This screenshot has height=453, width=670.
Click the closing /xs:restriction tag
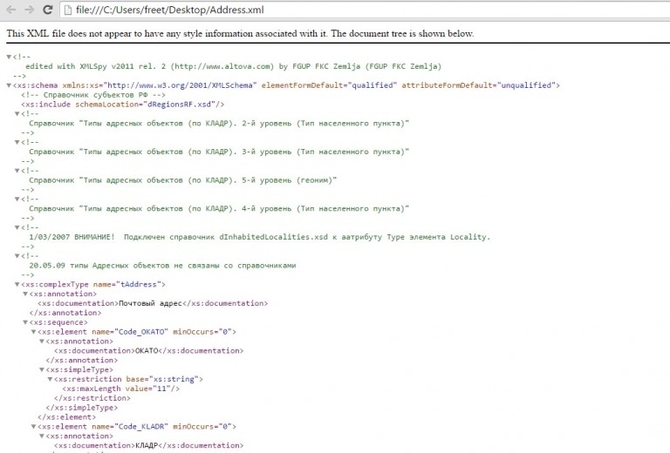(x=92, y=398)
